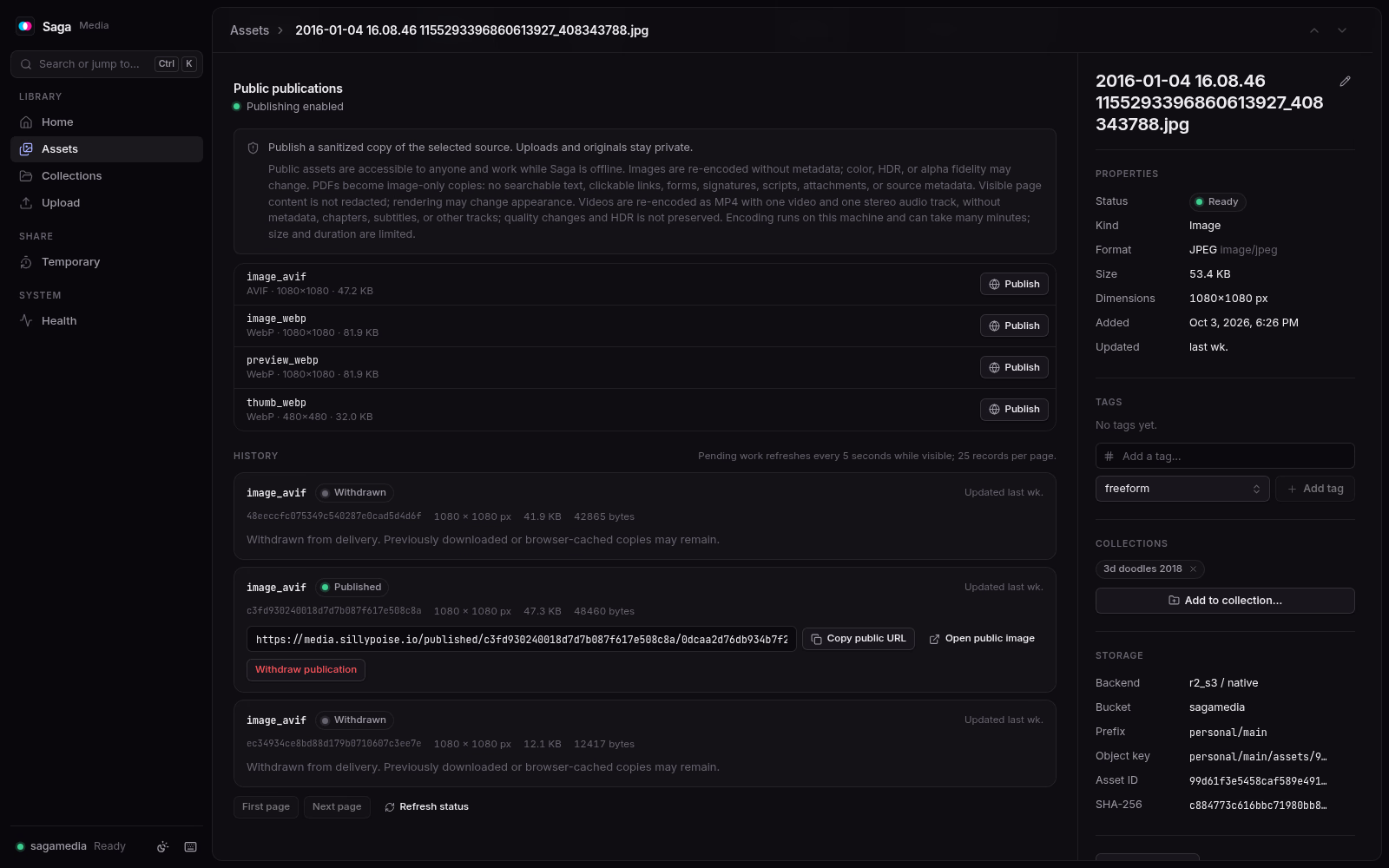
Task: Click the Copy public URL button
Action: point(859,639)
